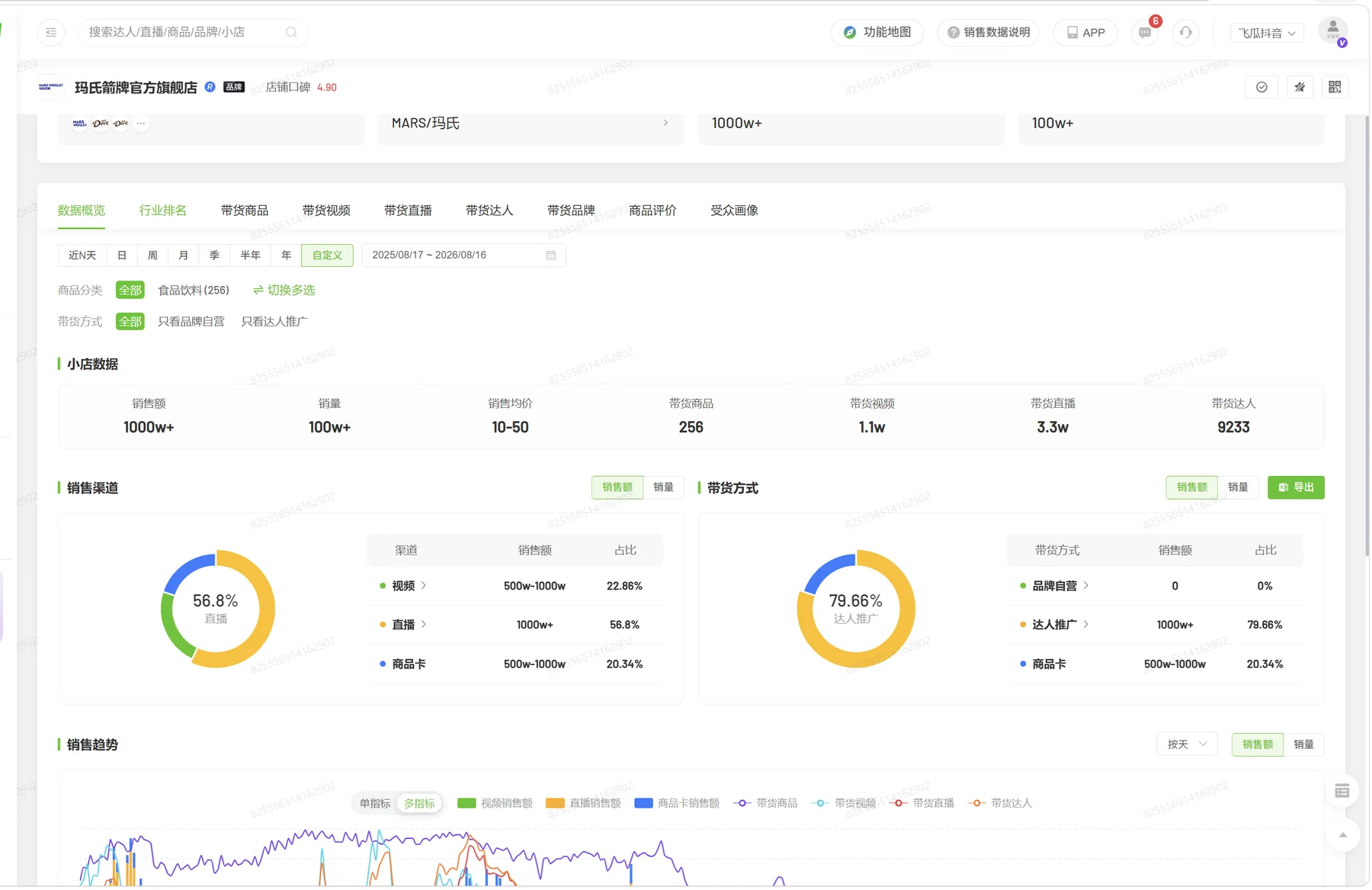Click the floating list panel icon

[1342, 791]
